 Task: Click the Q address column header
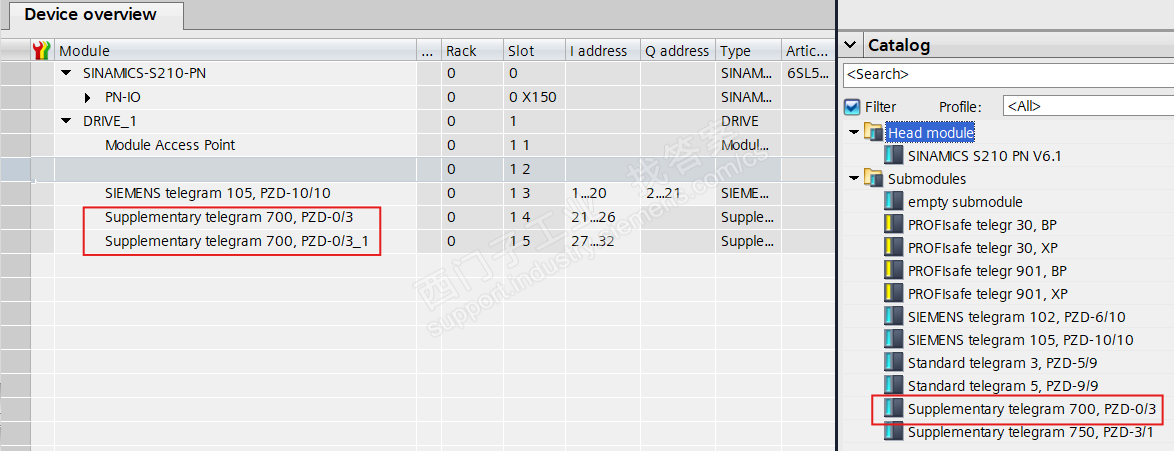[678, 51]
